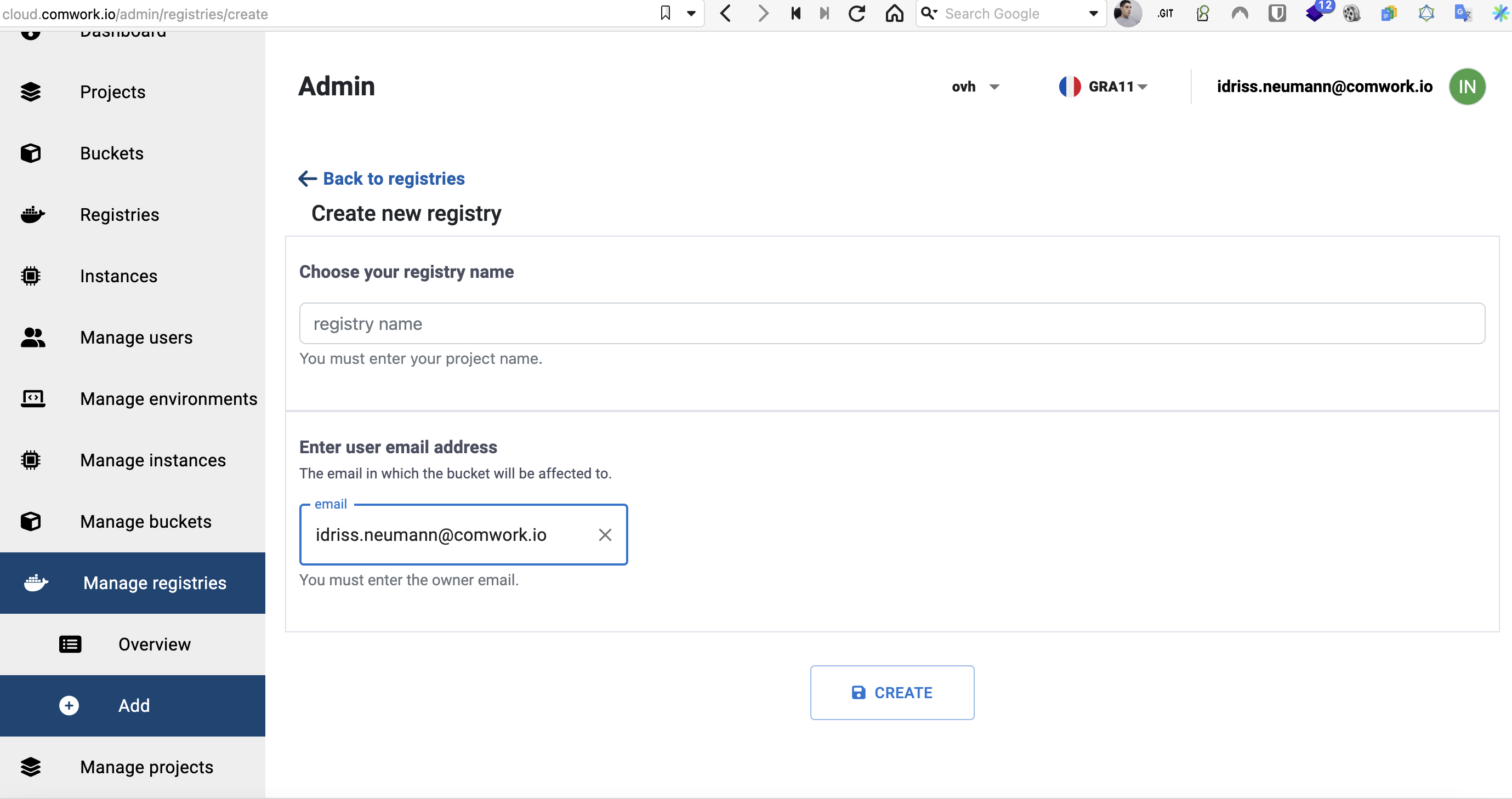Click the film reel extension icon
The height and width of the screenshot is (799, 1512).
pyautogui.click(x=1351, y=14)
